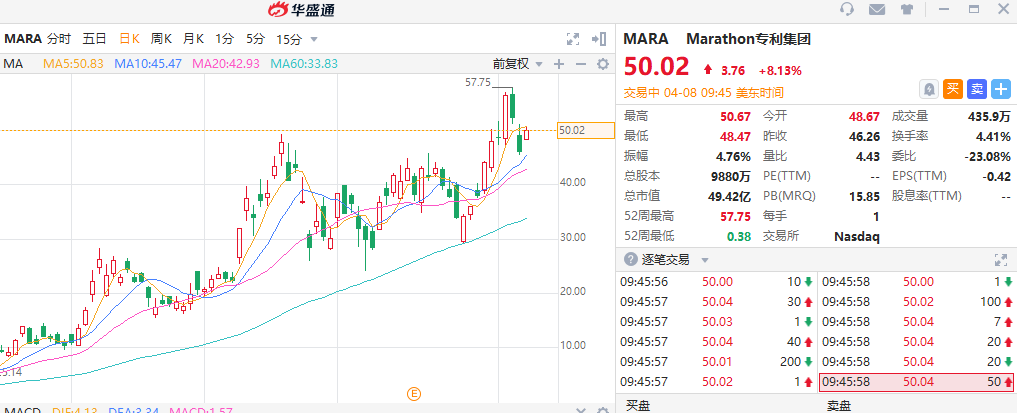Click the current price tag 50.02 on axis
Screen dimensions: 1017x413
click(585, 130)
